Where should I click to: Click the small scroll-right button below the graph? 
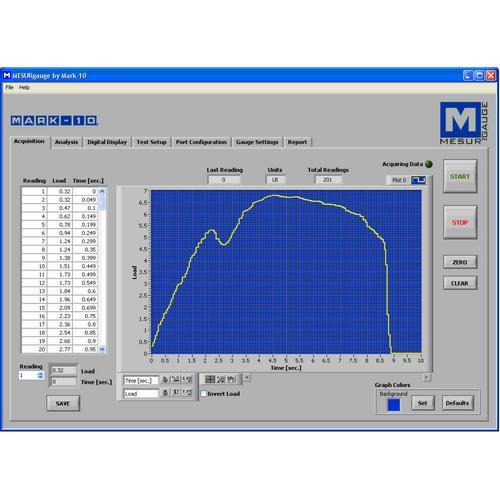coord(427,377)
